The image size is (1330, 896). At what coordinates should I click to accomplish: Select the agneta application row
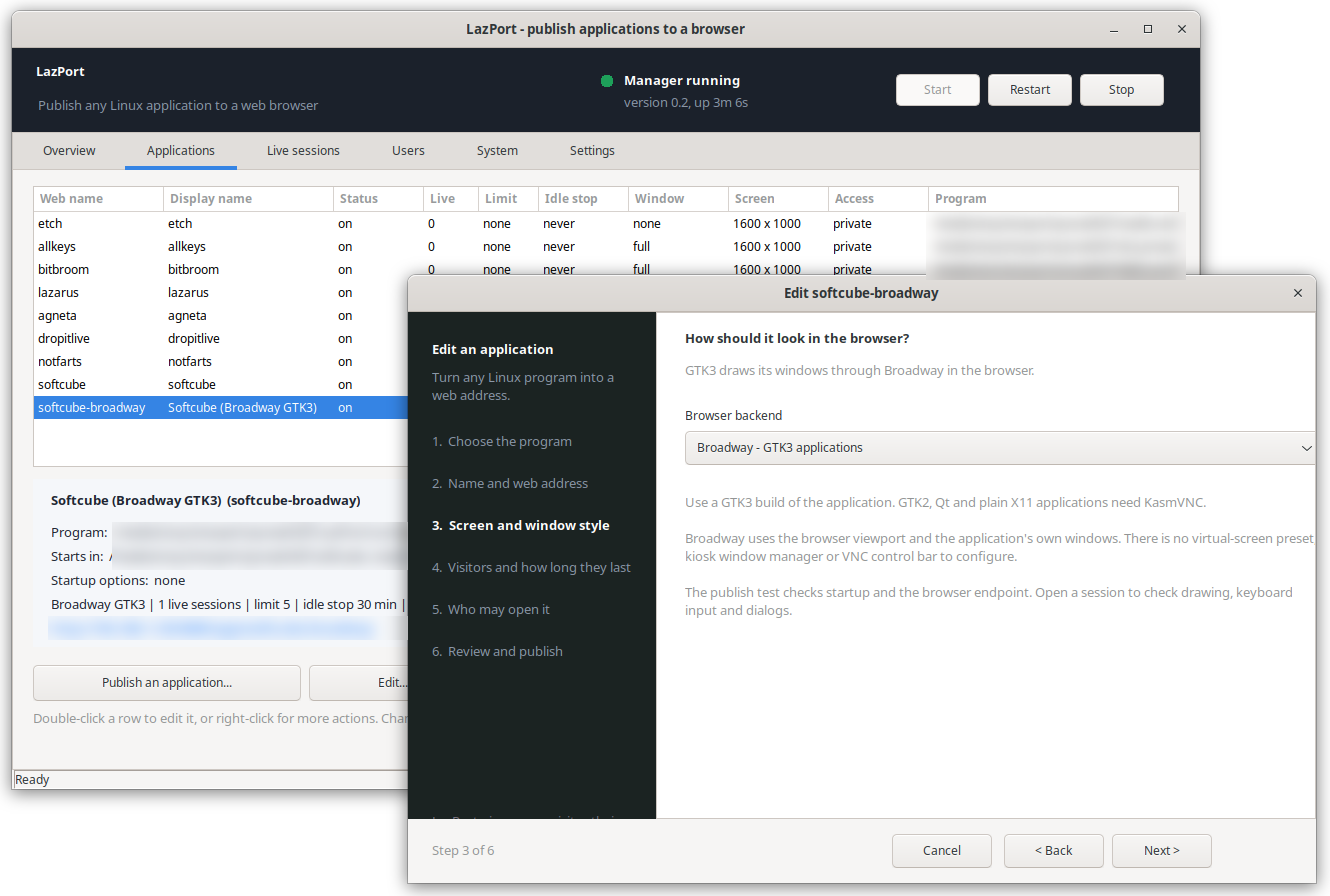221,316
